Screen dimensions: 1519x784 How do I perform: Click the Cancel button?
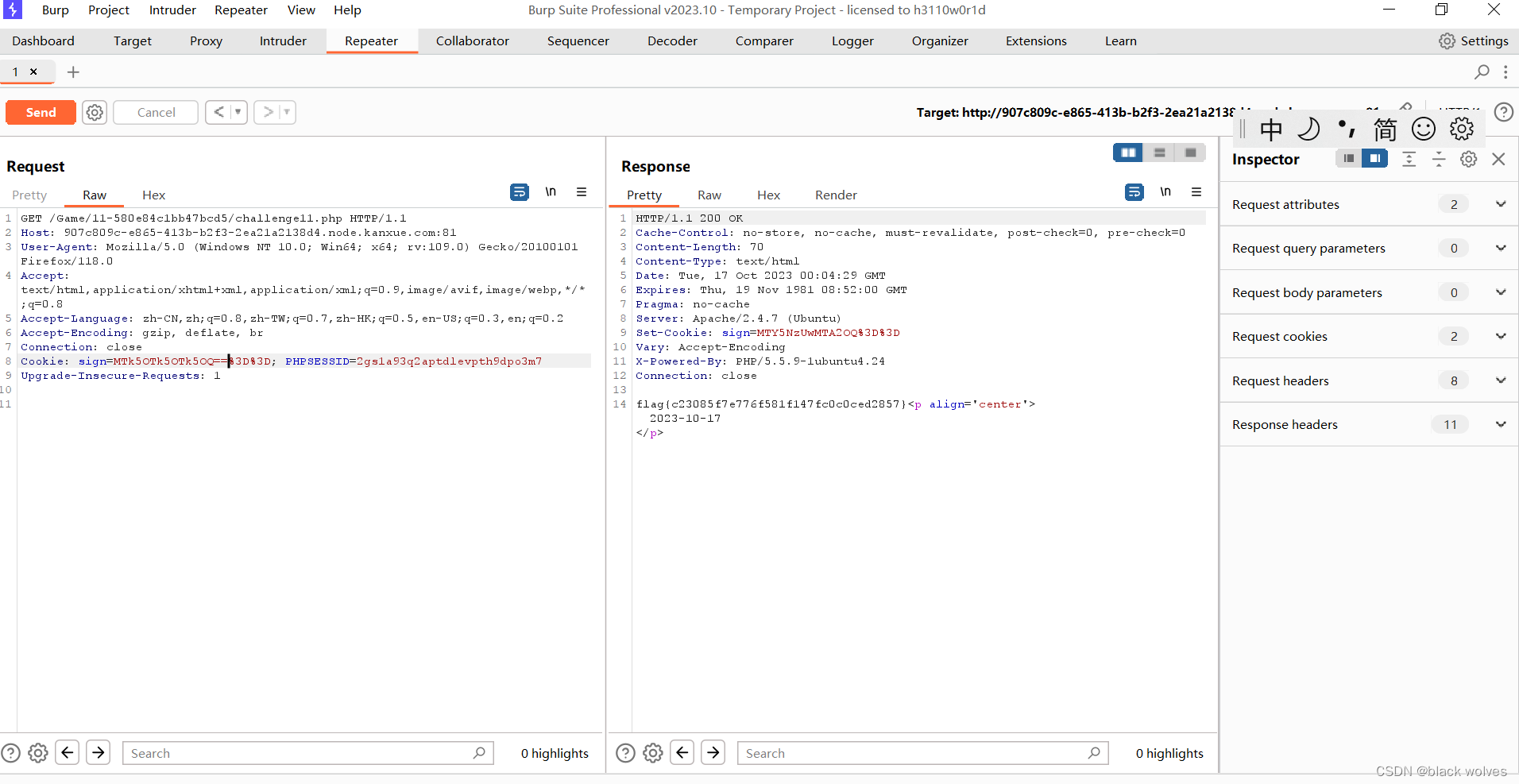(156, 112)
